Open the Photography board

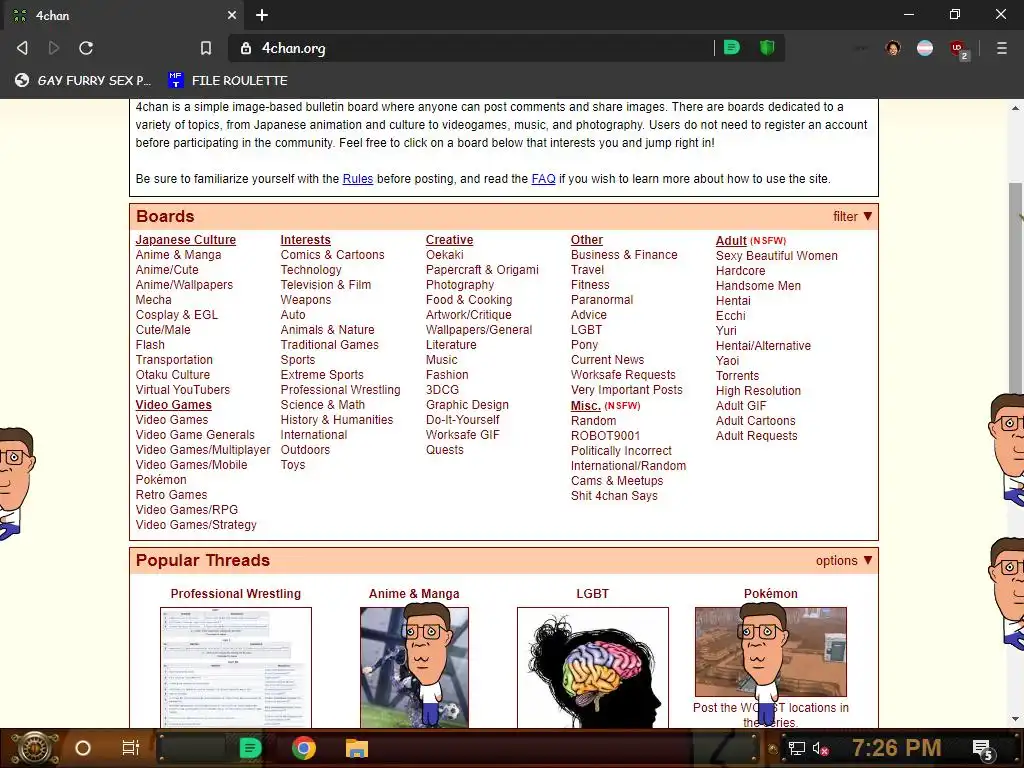tap(460, 285)
